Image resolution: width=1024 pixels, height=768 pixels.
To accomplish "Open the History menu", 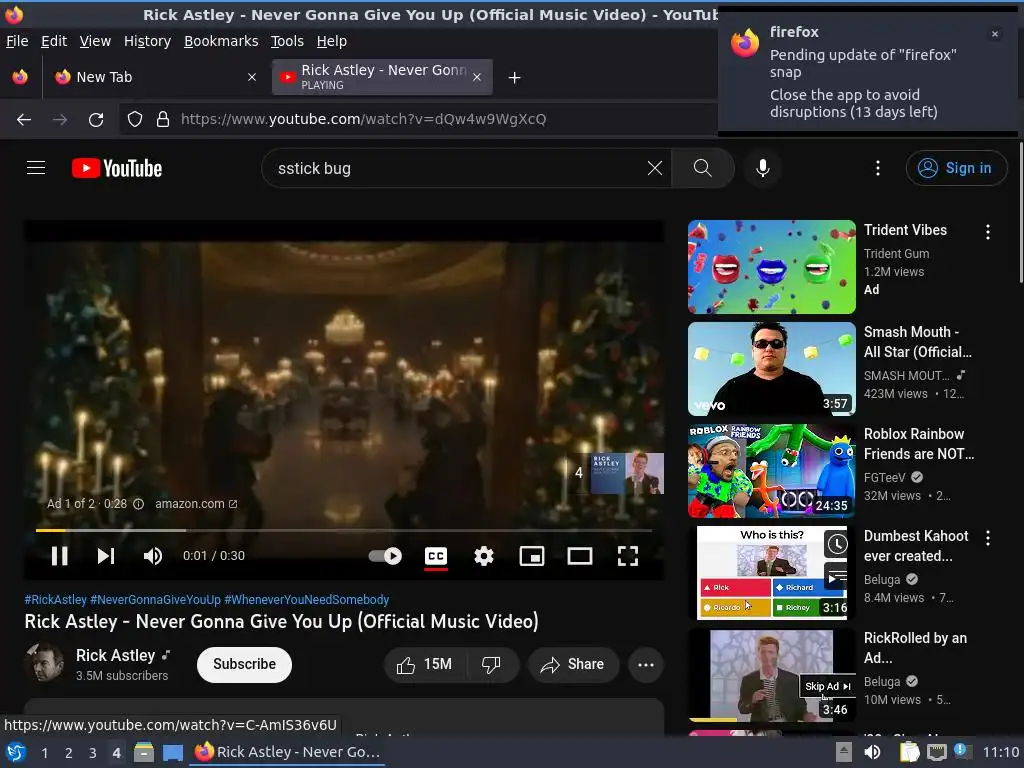I will point(148,41).
